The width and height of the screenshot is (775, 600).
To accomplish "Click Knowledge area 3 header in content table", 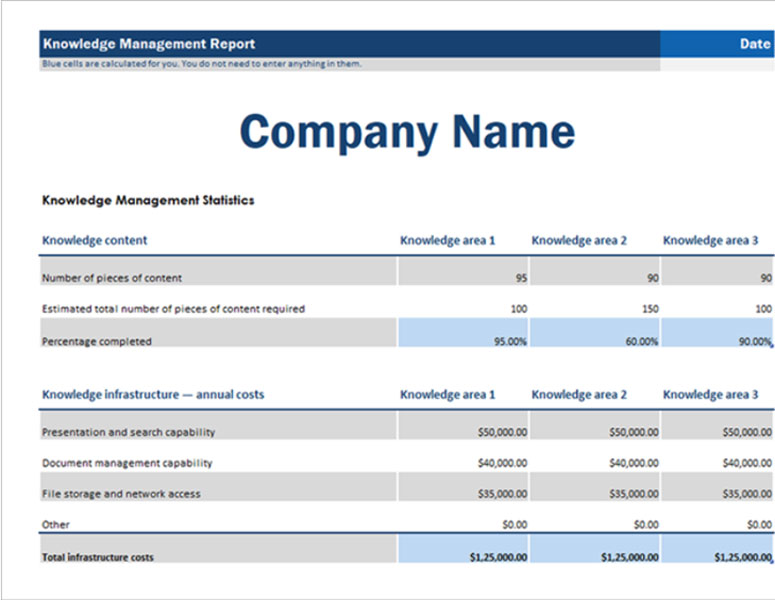I will tap(710, 240).
